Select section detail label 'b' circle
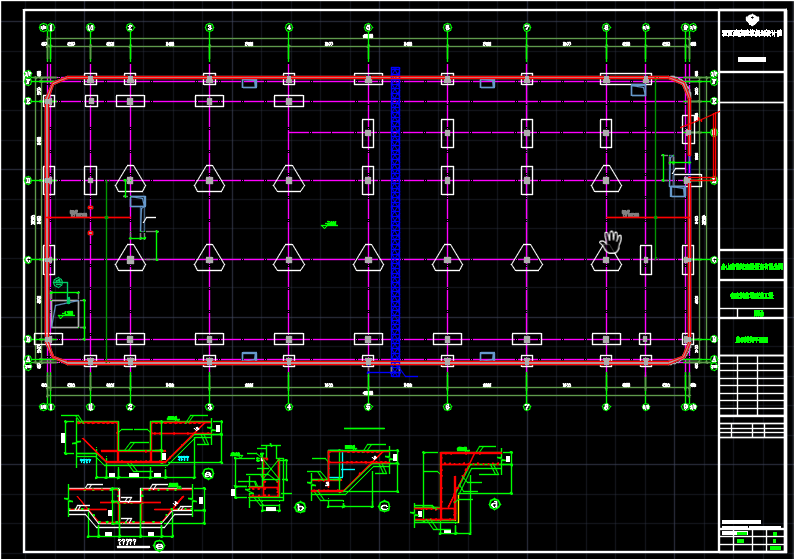 (300, 507)
